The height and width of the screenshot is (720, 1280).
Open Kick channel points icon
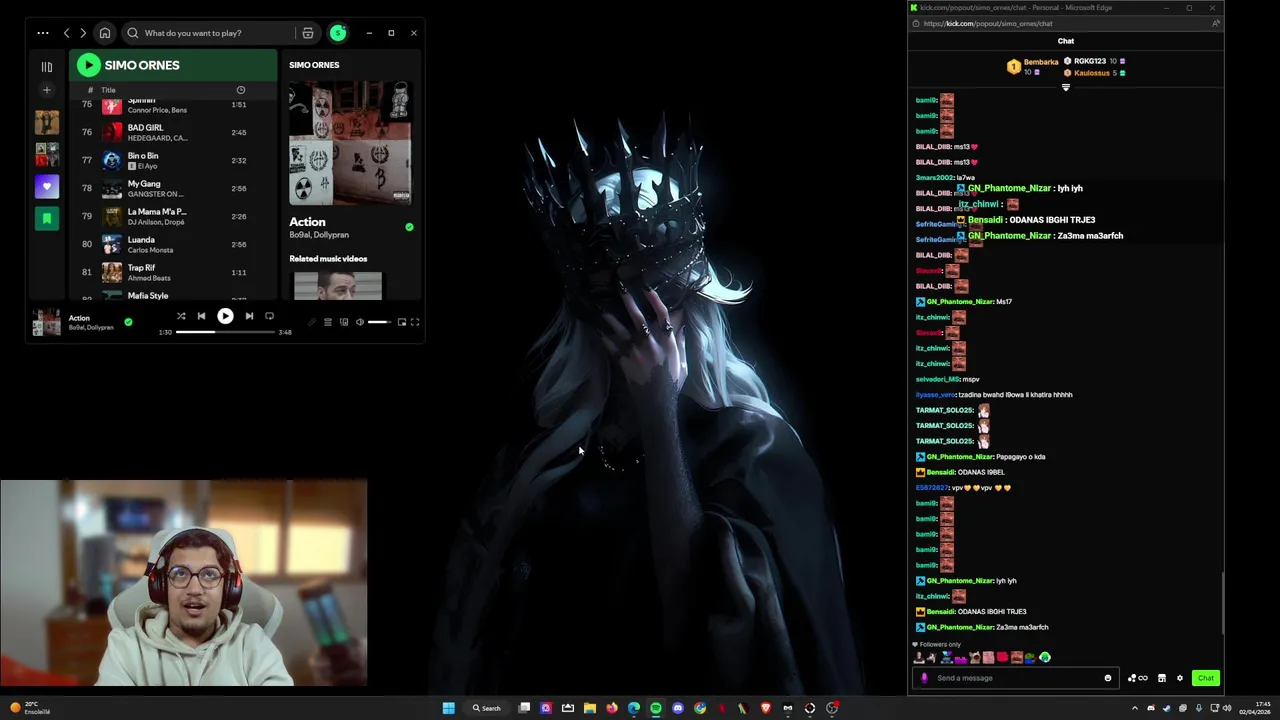tap(1137, 678)
